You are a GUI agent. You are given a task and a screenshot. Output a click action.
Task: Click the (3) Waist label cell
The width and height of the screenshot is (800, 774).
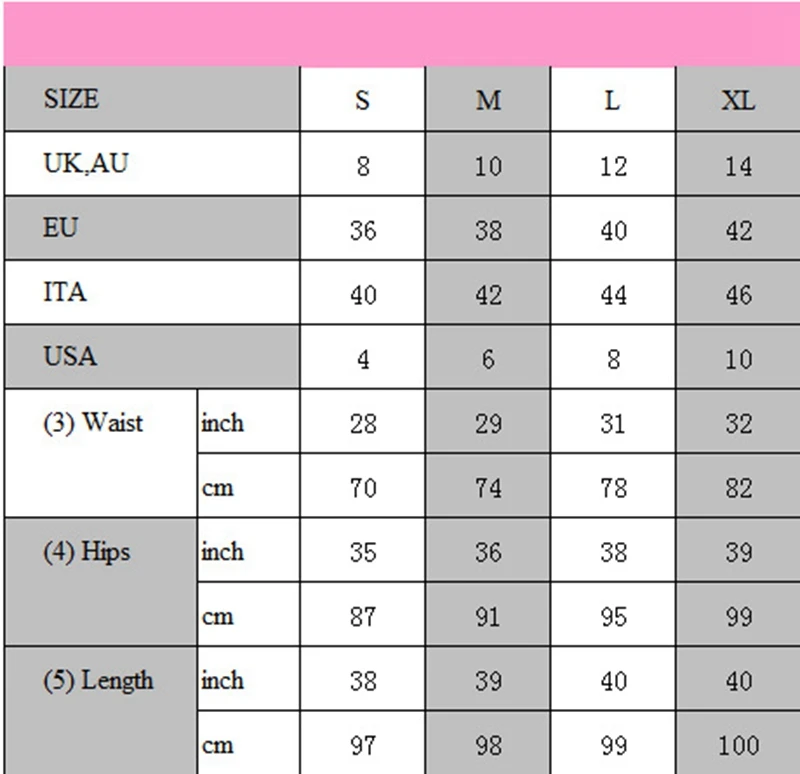click(x=101, y=453)
